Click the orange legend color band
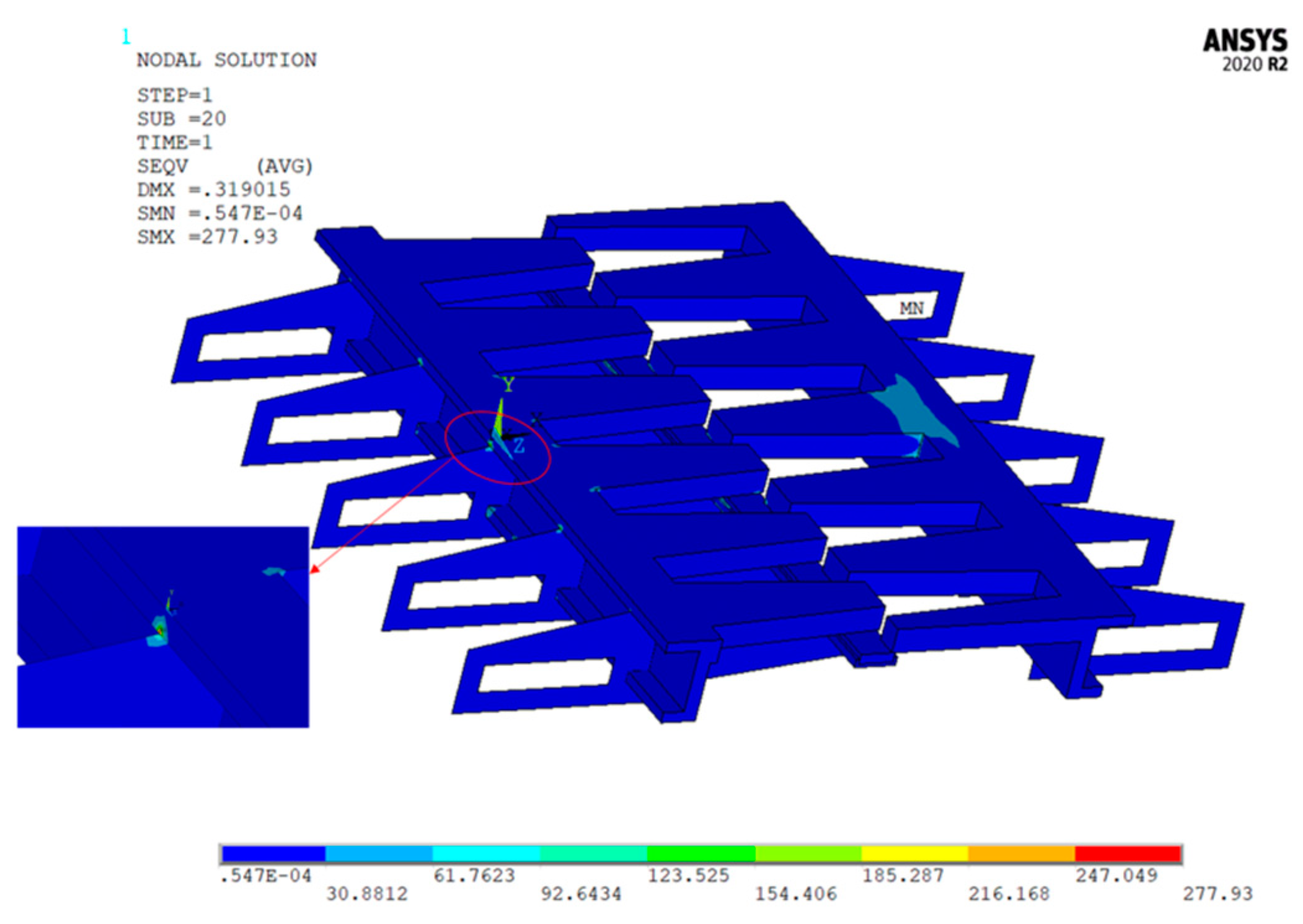Image resolution: width=1303 pixels, height=924 pixels. pyautogui.click(x=1020, y=853)
